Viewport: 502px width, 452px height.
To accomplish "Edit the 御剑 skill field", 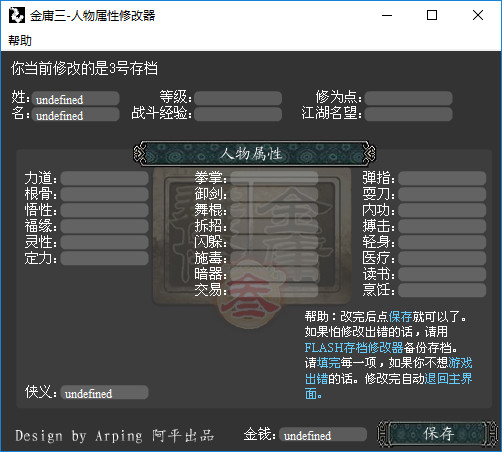I will point(274,194).
